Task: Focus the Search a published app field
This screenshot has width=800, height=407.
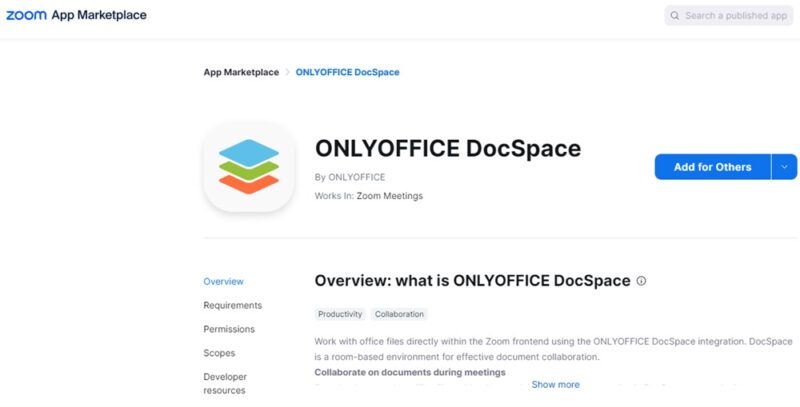Action: (x=729, y=16)
